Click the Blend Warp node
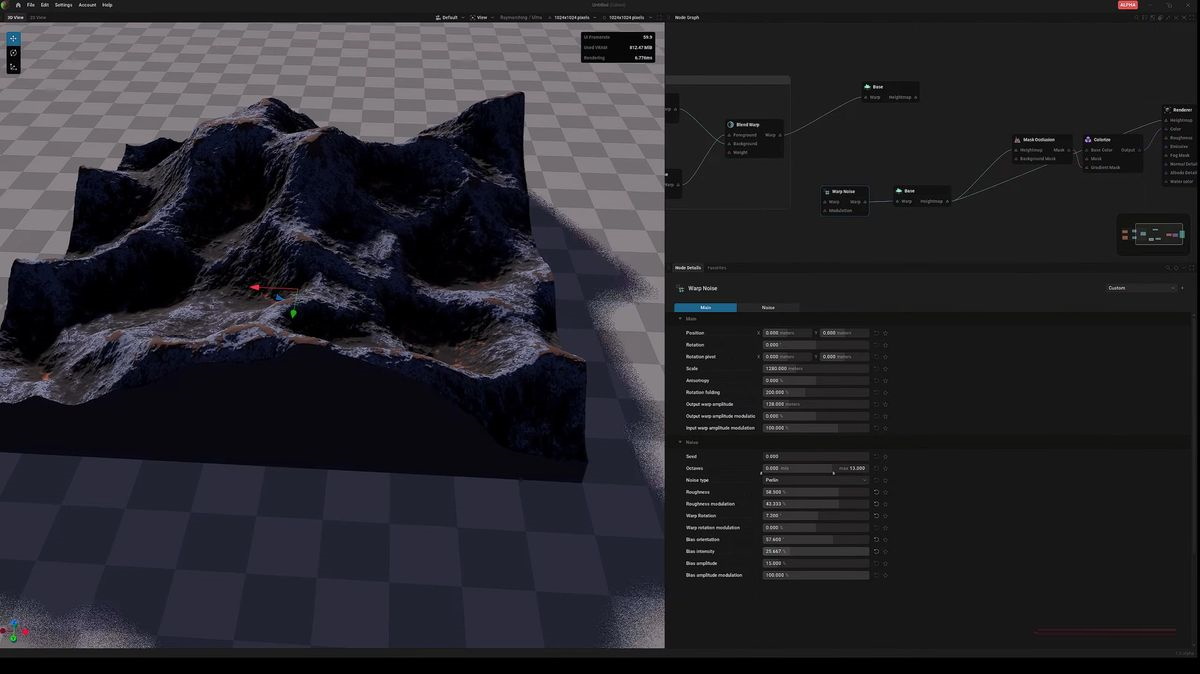Image resolution: width=1200 pixels, height=674 pixels. 748,124
